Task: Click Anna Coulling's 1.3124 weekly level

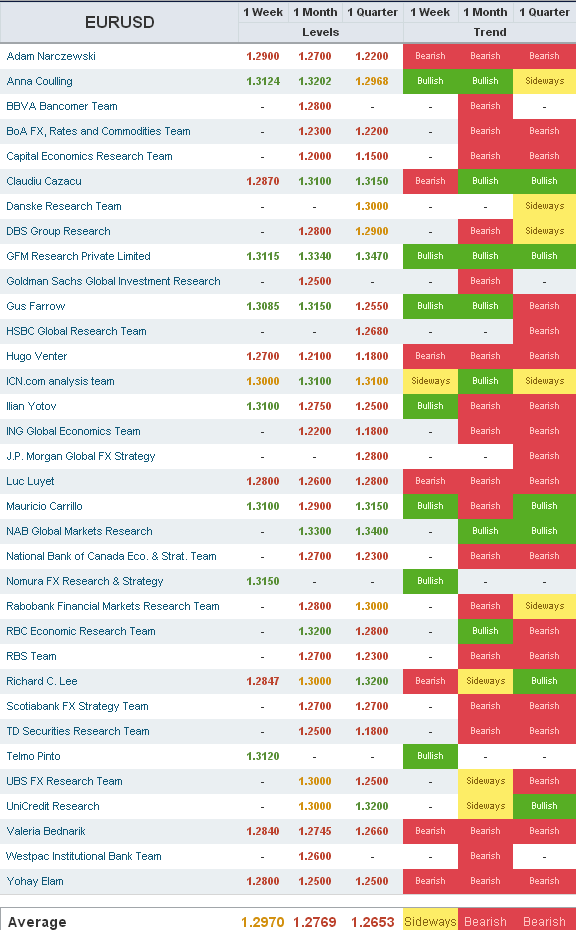Action: (x=263, y=81)
